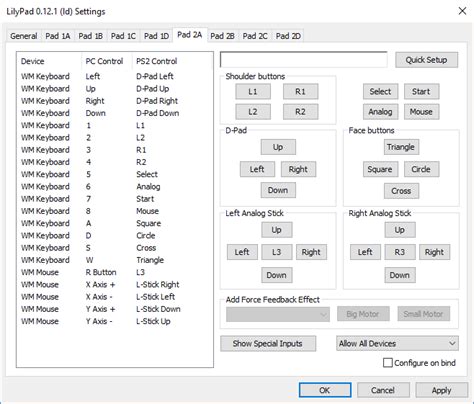
Task: Select the Square binding row
Action: pos(115,223)
